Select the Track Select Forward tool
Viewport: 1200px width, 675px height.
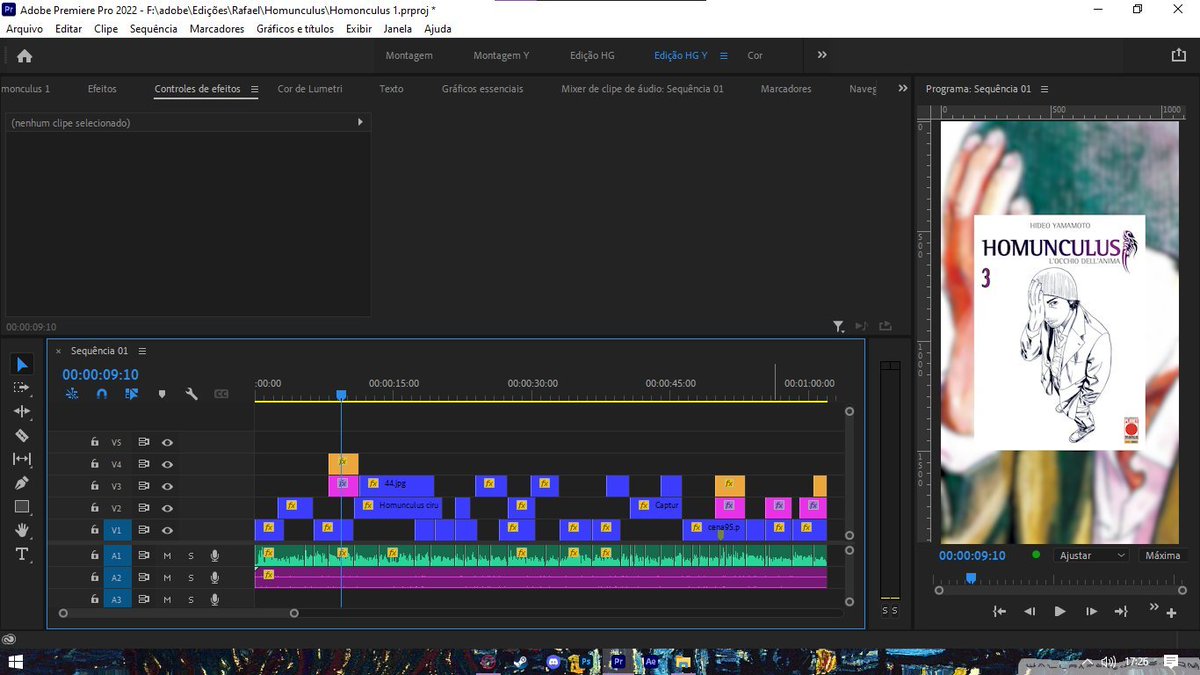[x=22, y=387]
